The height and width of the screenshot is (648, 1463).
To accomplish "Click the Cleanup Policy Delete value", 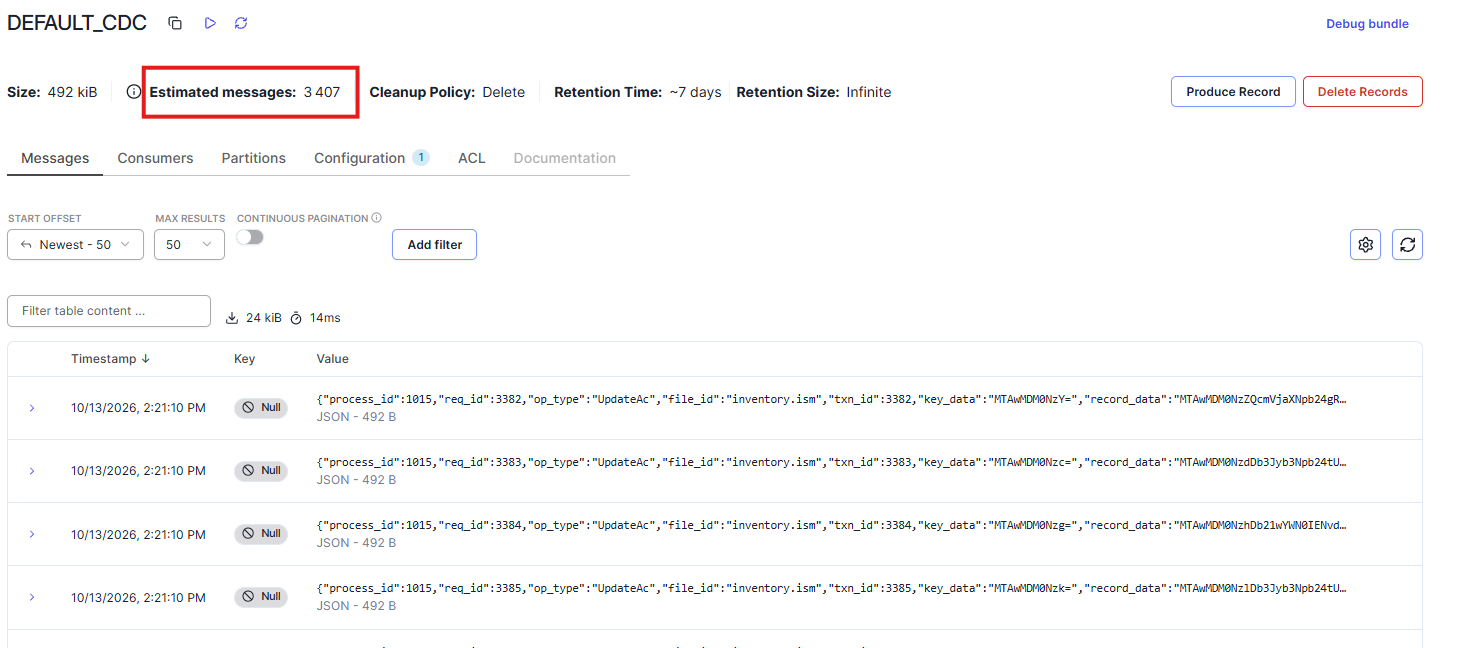I will (x=504, y=92).
